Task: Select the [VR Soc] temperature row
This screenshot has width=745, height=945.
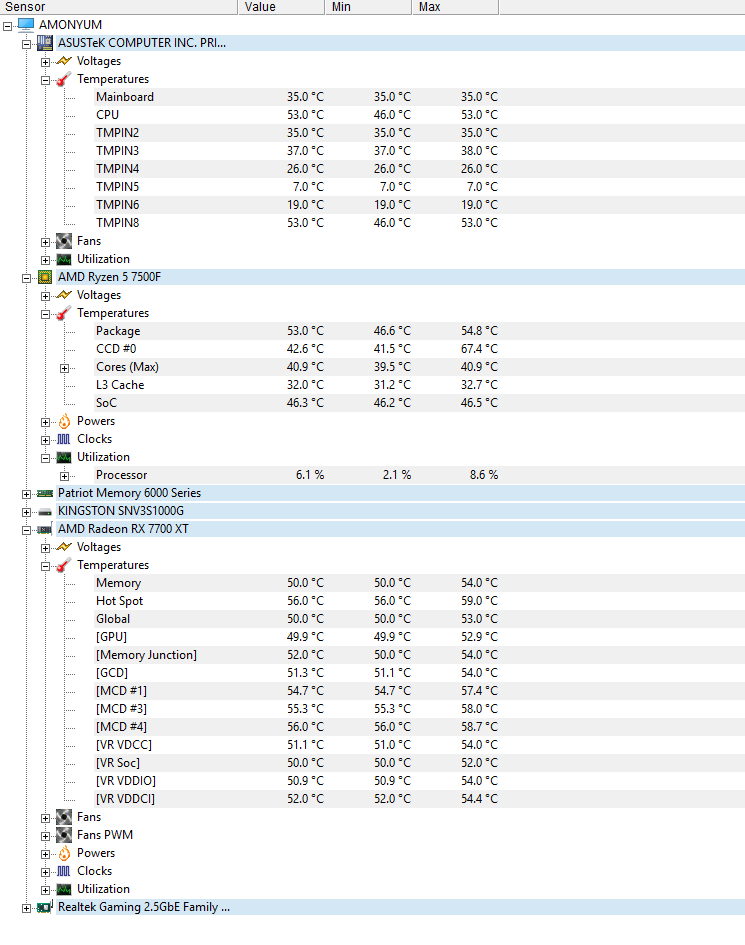Action: [x=419, y=763]
